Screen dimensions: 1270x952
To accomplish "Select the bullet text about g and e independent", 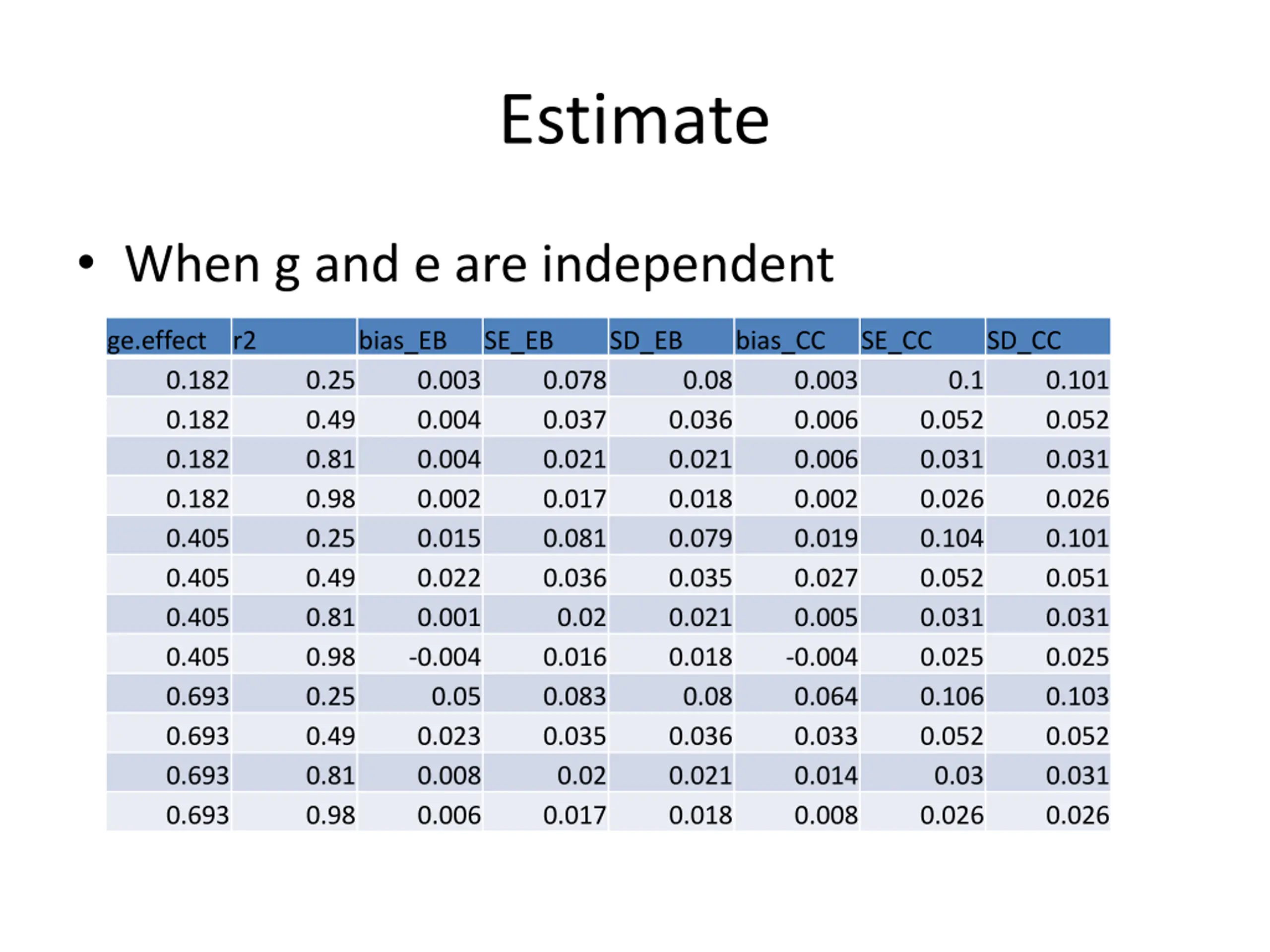I will [x=479, y=265].
